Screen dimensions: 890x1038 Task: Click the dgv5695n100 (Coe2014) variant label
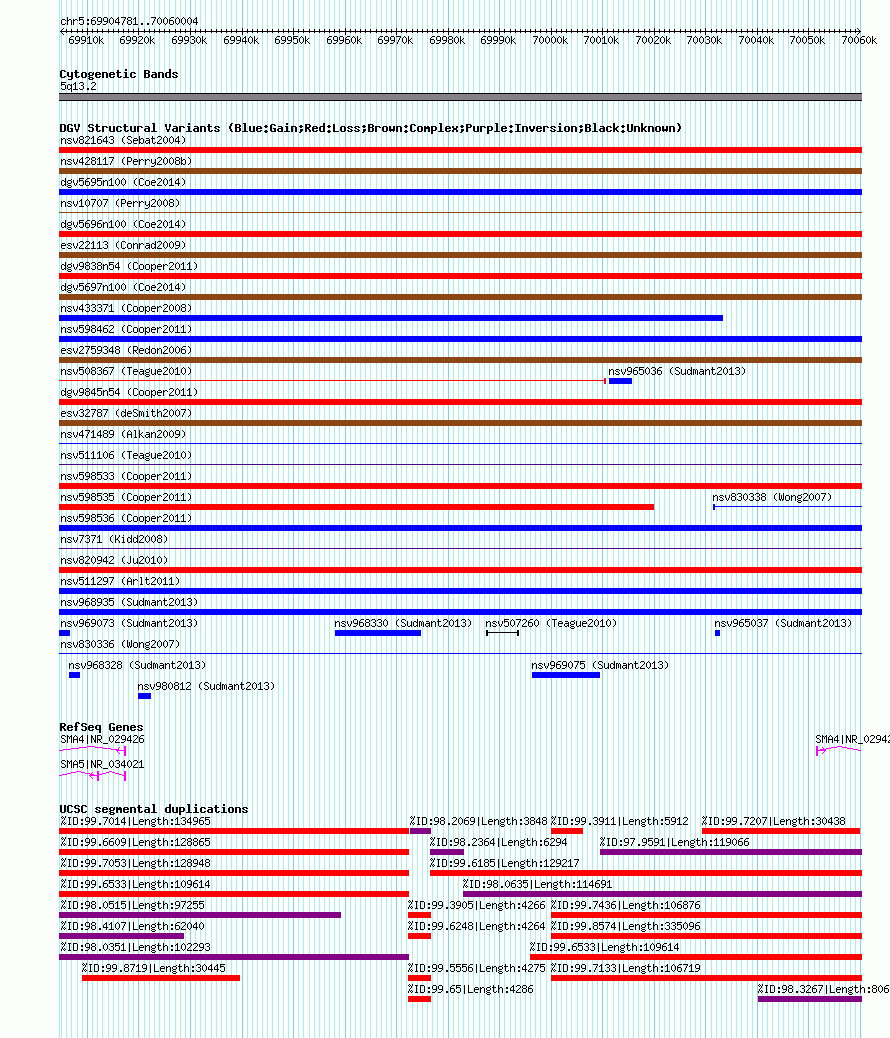pyautogui.click(x=123, y=182)
